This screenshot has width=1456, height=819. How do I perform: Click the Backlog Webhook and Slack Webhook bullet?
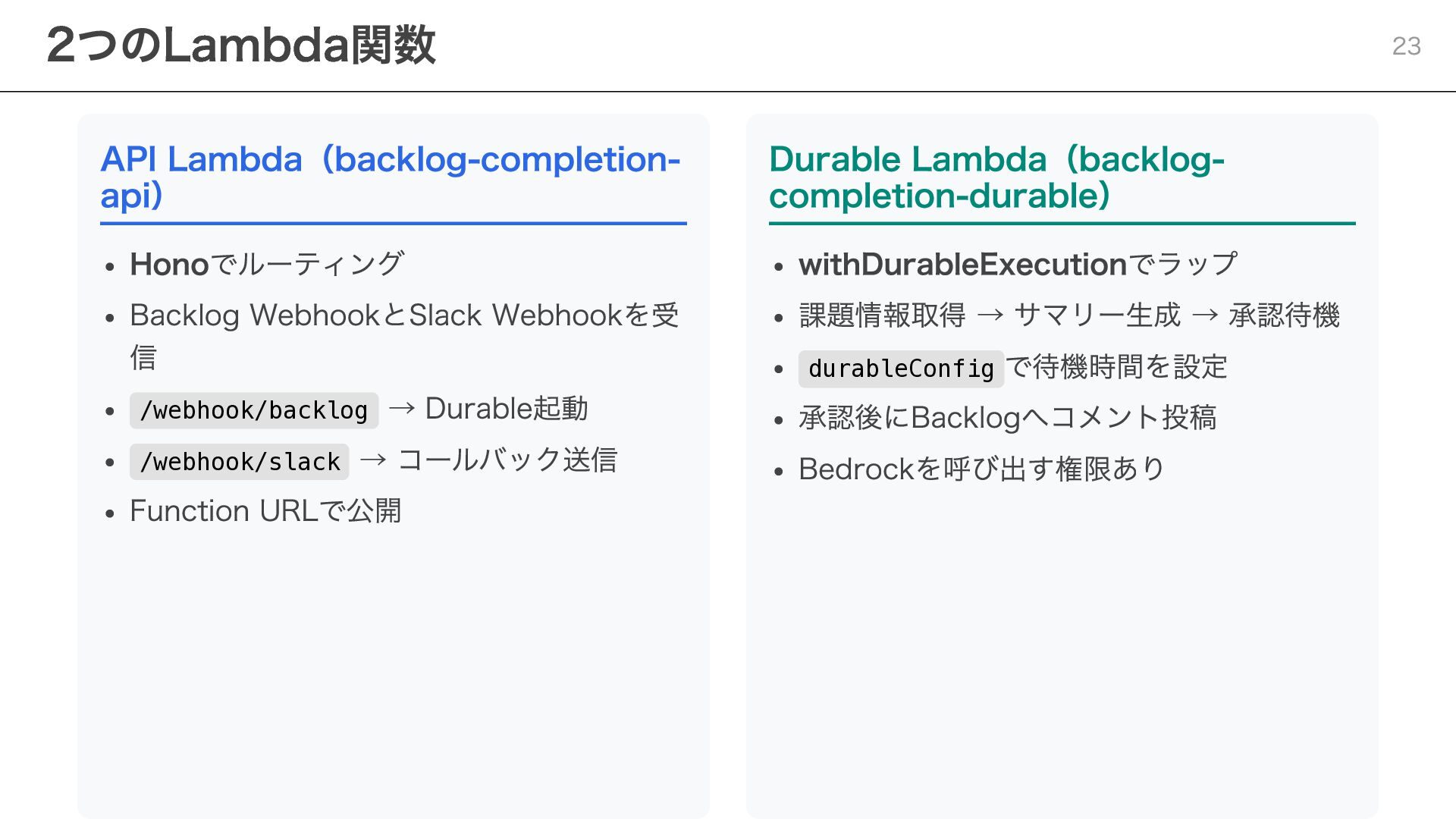(403, 315)
